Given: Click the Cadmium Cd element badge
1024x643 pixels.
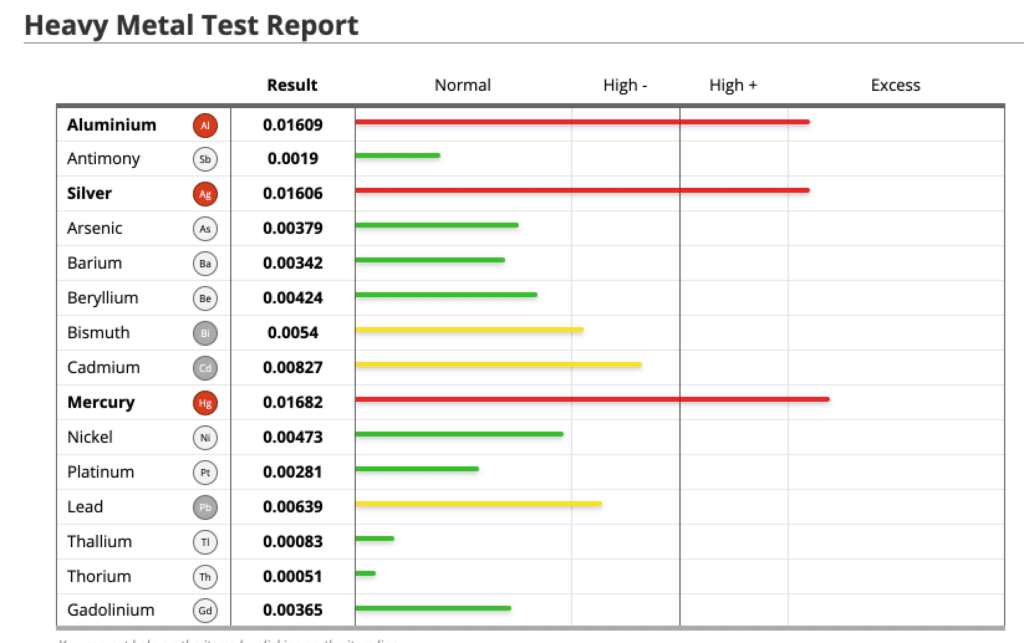Looking at the screenshot, I should tap(205, 368).
